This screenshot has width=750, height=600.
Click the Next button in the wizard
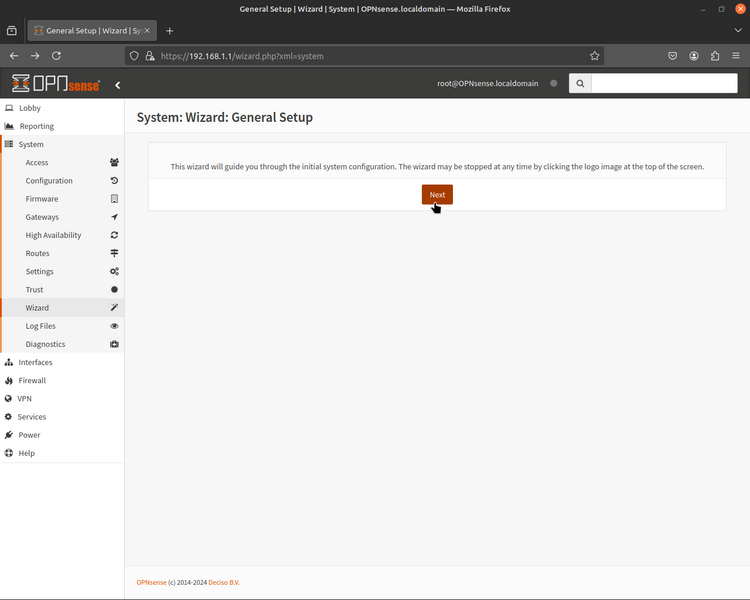coord(437,195)
